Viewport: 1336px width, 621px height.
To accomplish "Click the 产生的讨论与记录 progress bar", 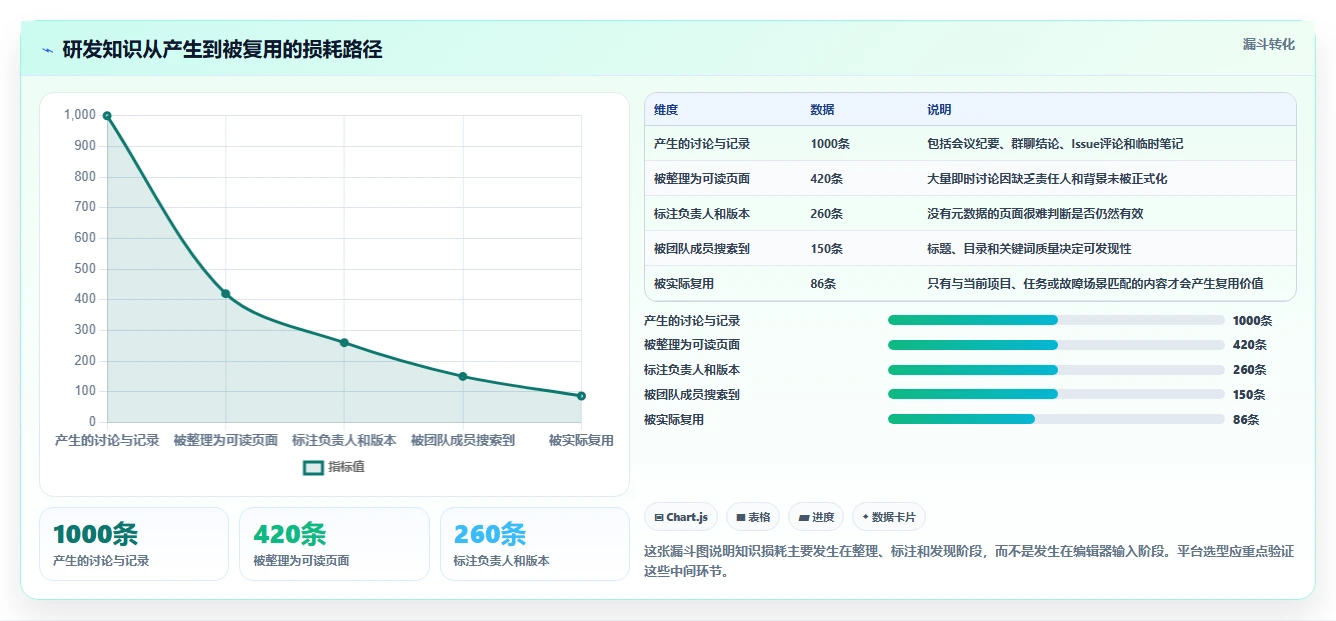I will pyautogui.click(x=1056, y=320).
